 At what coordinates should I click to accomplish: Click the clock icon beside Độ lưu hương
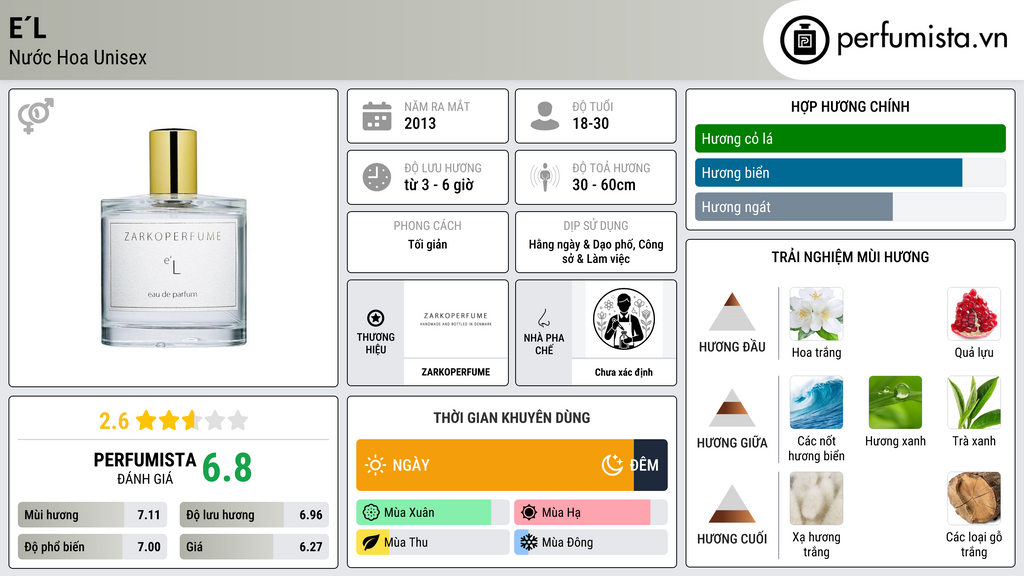[x=377, y=177]
